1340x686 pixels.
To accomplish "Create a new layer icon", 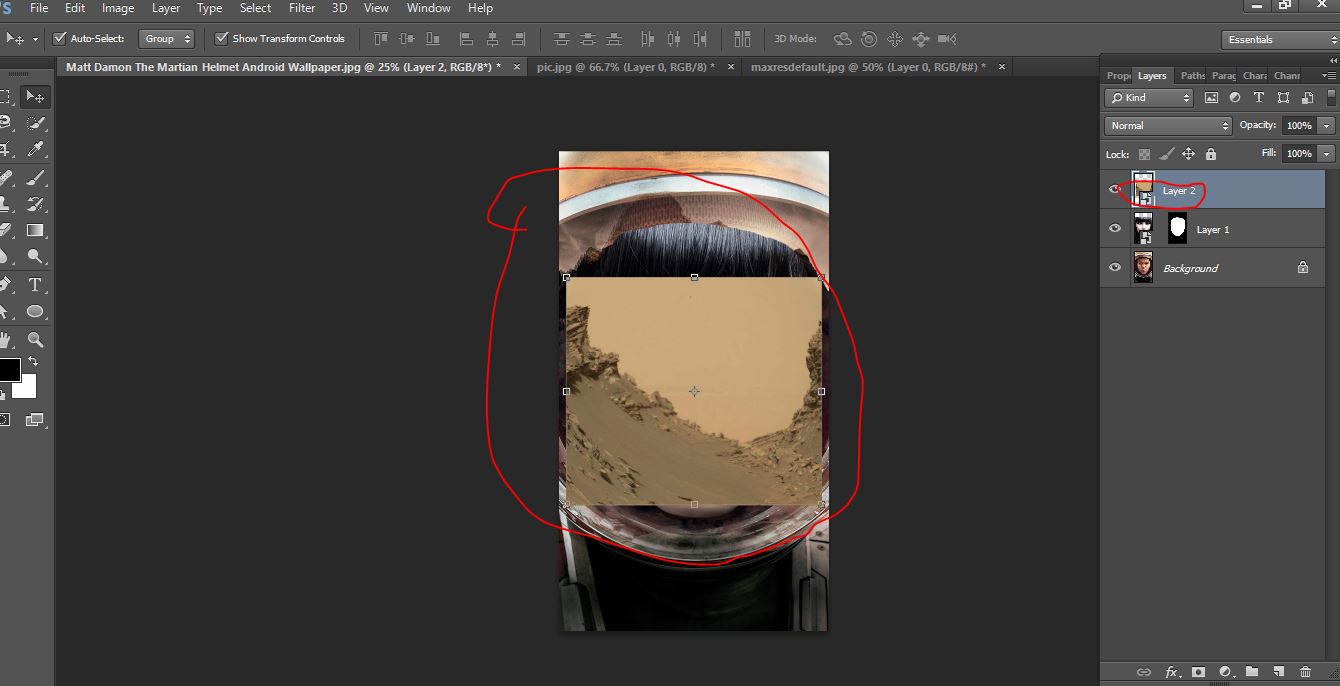I will point(1278,672).
